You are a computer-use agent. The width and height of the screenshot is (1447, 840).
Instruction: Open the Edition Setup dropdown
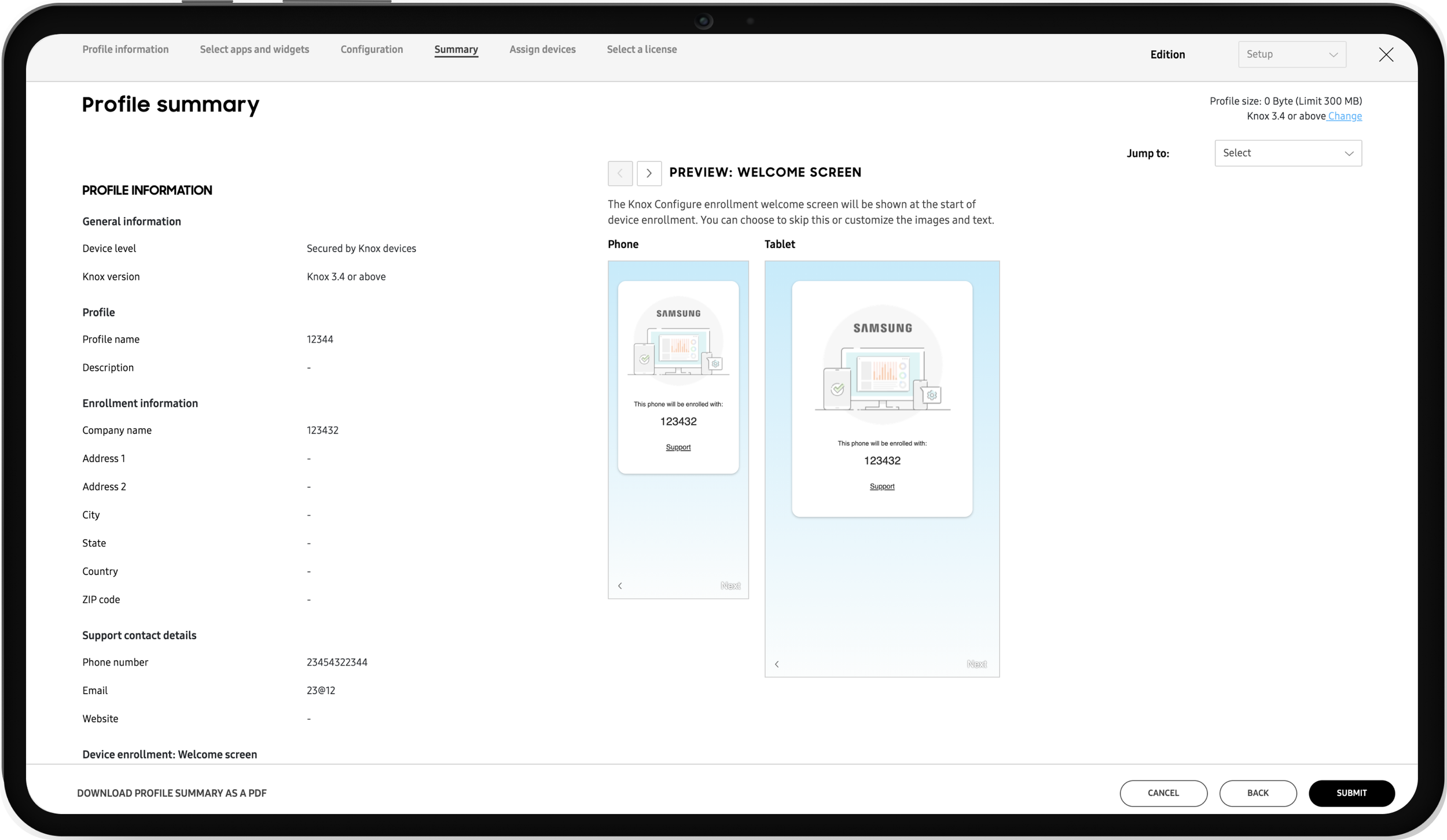tap(1291, 54)
